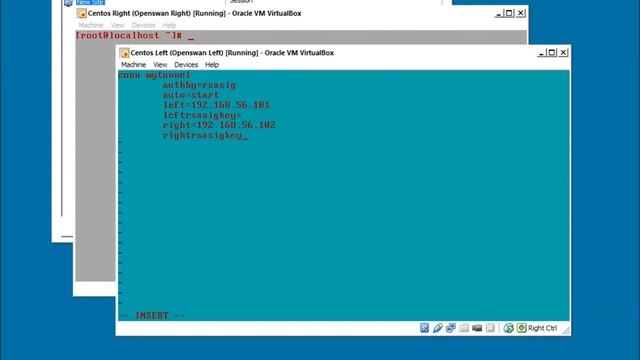Click the shared folders status bar icon
Image resolution: width=640 pixels, height=360 pixels.
pos(464,328)
